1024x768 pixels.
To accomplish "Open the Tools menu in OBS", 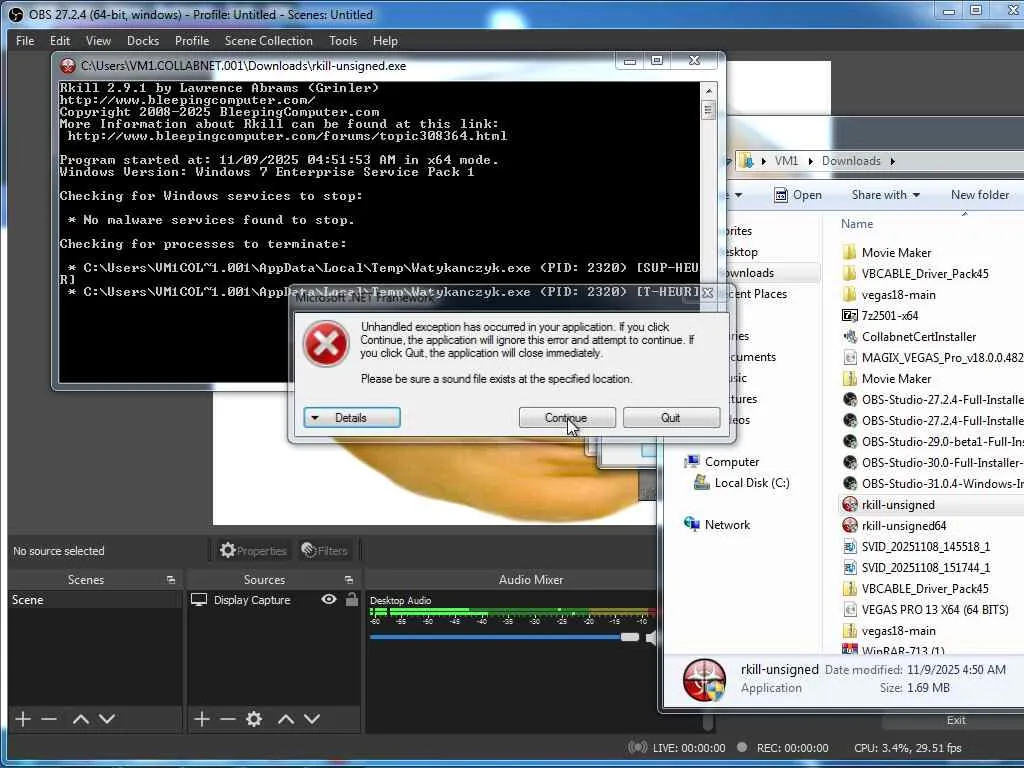I will click(x=343, y=40).
